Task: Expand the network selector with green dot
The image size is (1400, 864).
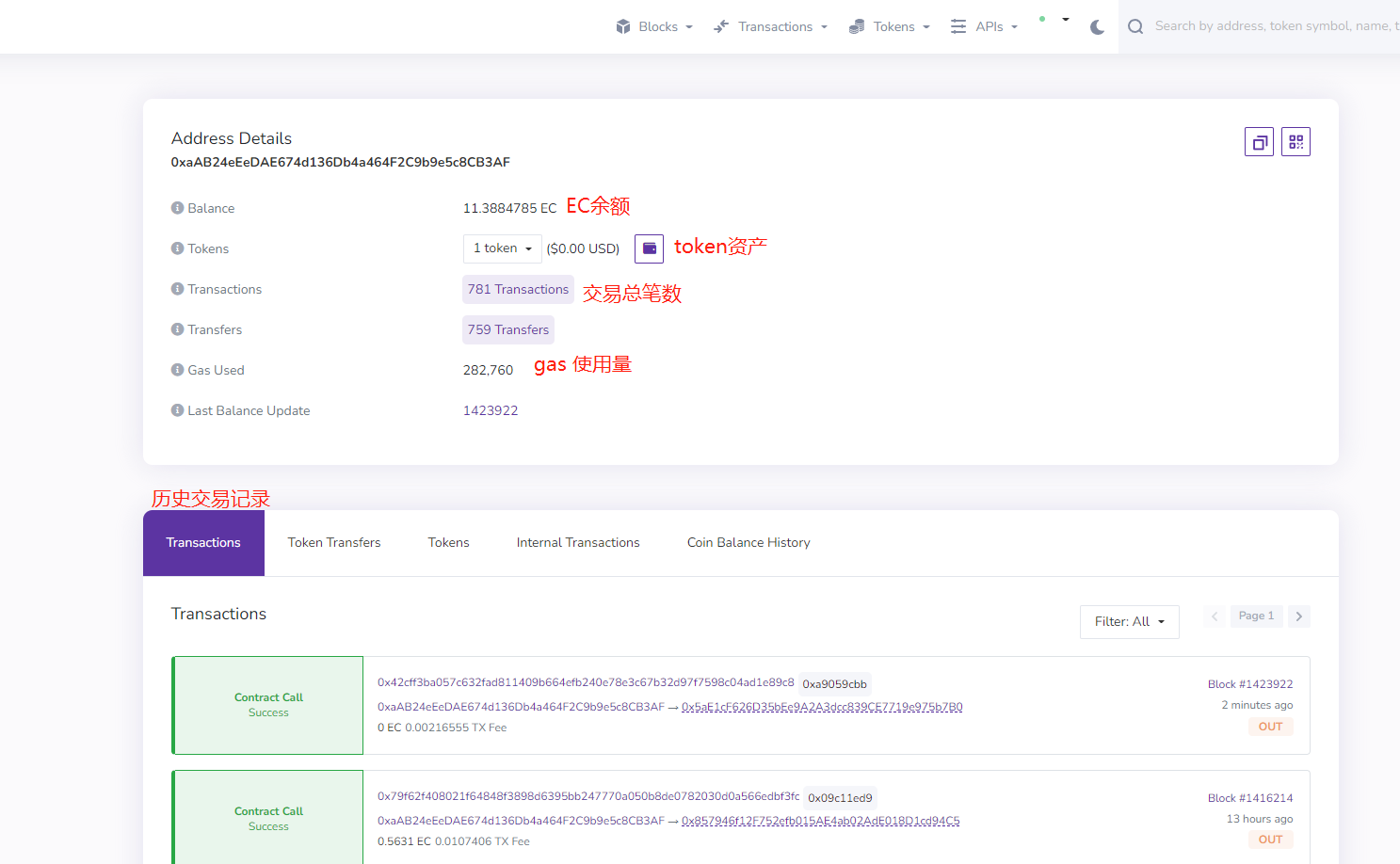Action: pyautogui.click(x=1054, y=19)
